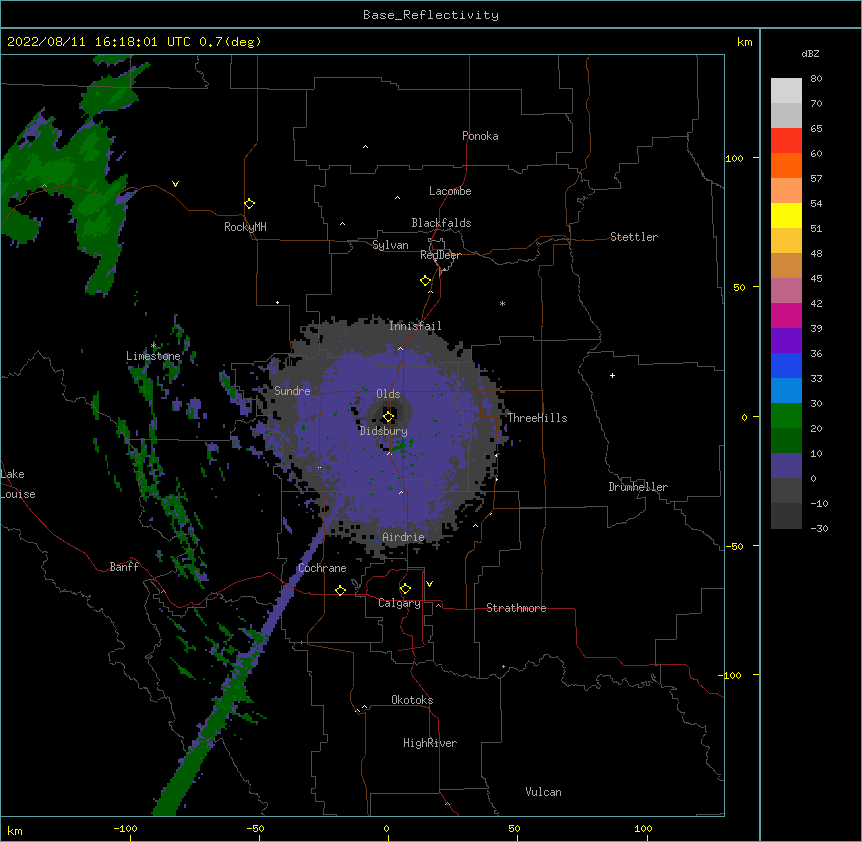Click the Sylvan label
Viewport: 862px width, 842px height.
click(x=390, y=245)
